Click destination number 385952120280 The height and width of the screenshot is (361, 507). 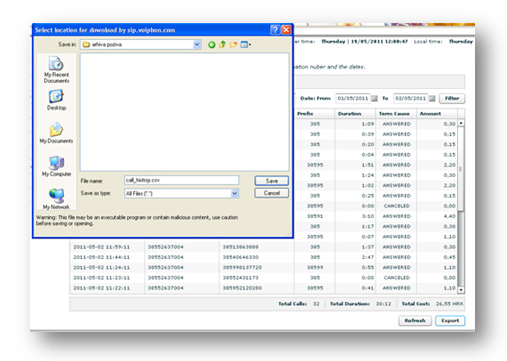(x=242, y=288)
